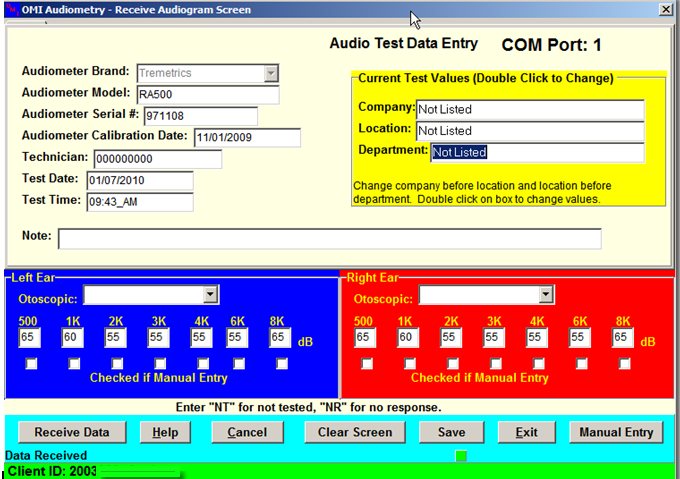Expand the Right Ear Otoscopic dropdown

point(545,294)
